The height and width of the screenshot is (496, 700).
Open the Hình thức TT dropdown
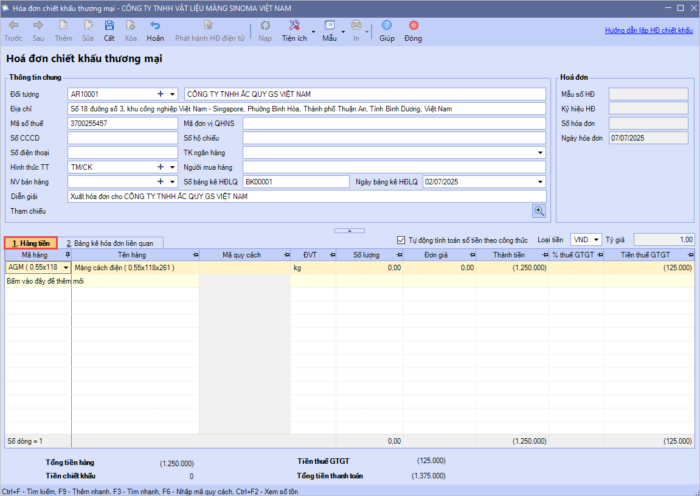(173, 167)
